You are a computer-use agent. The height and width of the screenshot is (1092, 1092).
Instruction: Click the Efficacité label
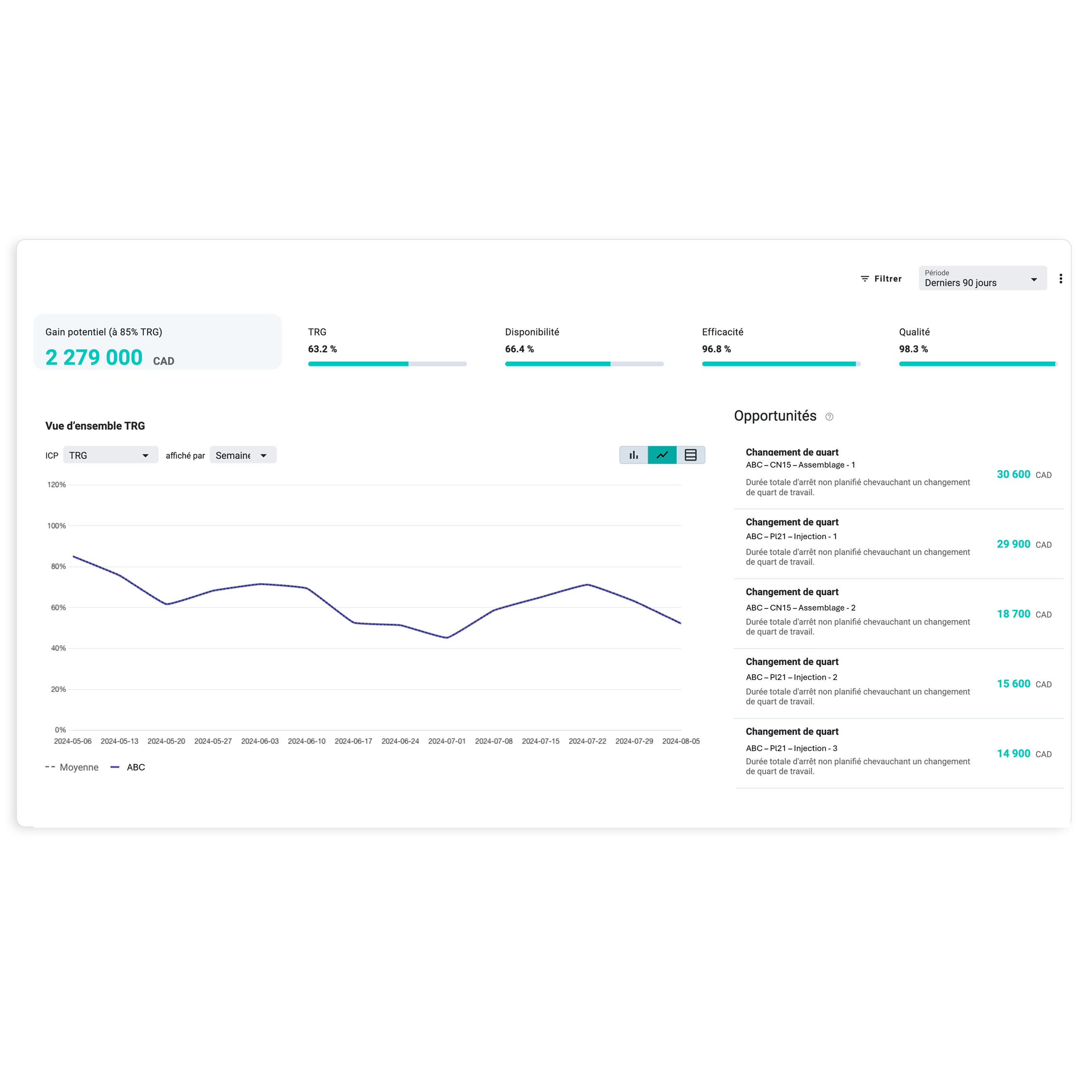722,332
